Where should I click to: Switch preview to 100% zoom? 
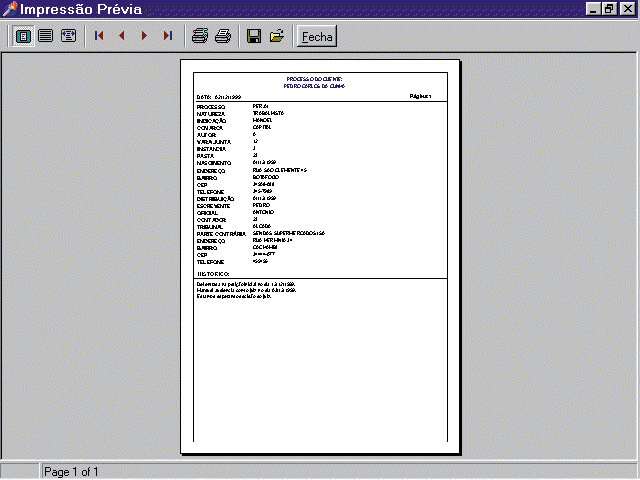45,36
